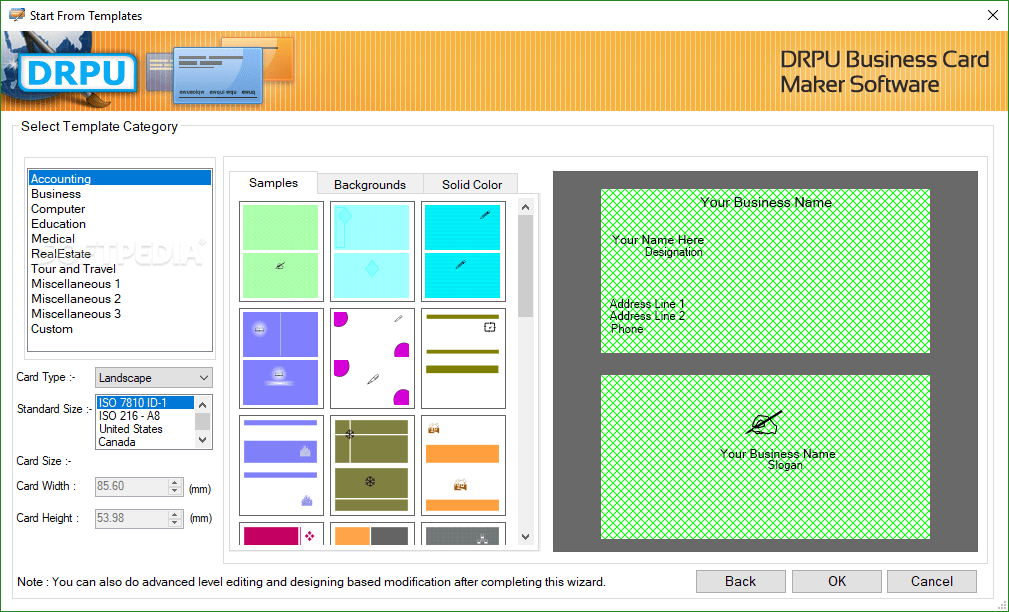Click the orange striped template thumbnail

[462, 465]
